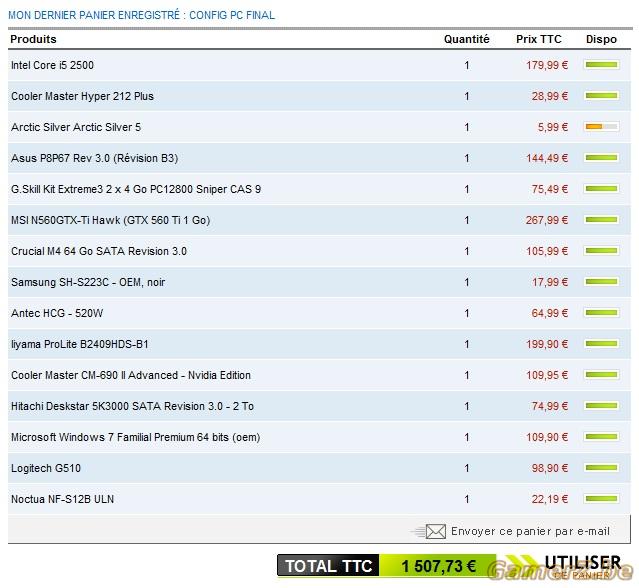The width and height of the screenshot is (639, 588).
Task: Click availability indicator for Logitech G510
Action: [x=602, y=467]
